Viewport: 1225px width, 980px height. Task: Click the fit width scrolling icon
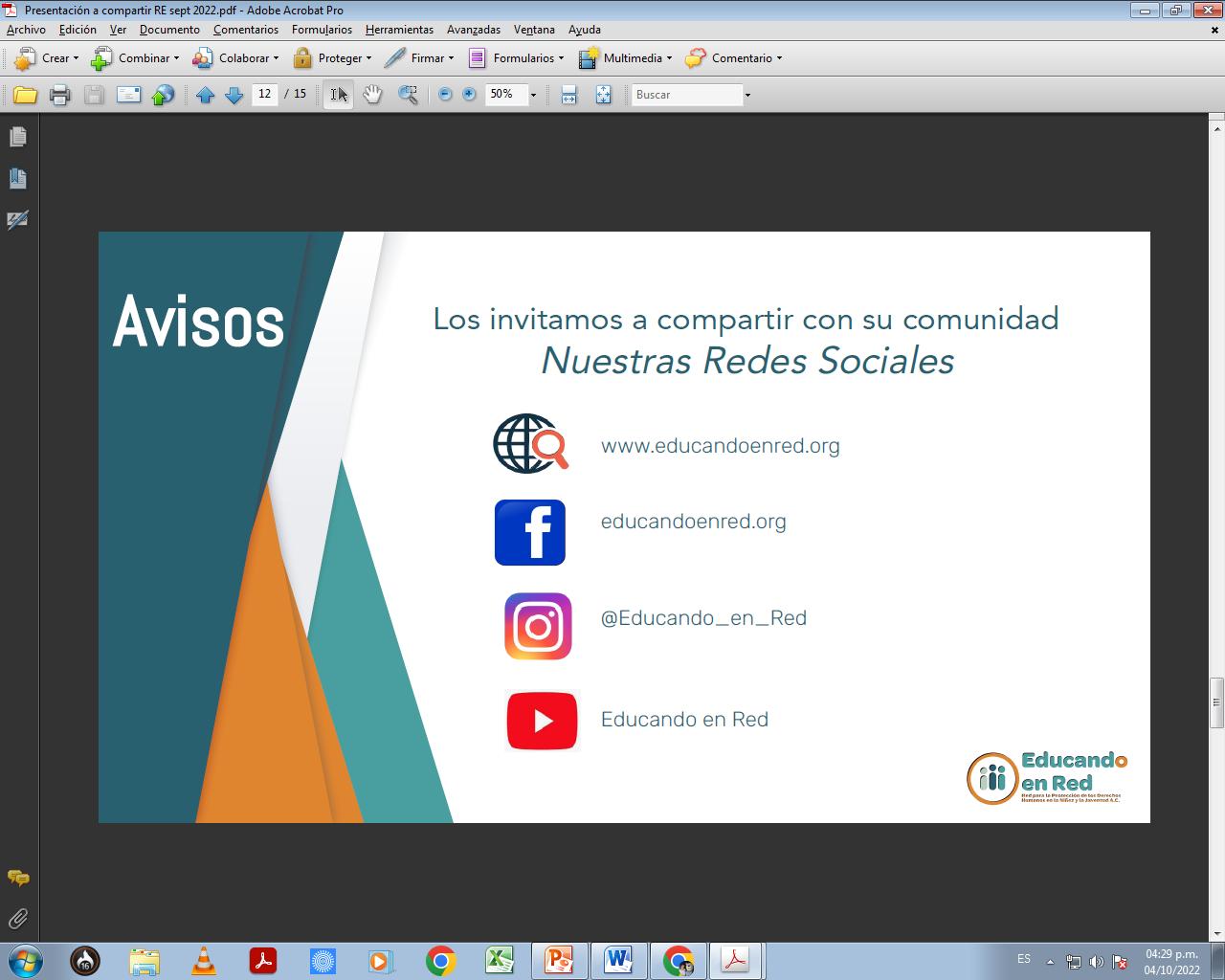click(568, 95)
